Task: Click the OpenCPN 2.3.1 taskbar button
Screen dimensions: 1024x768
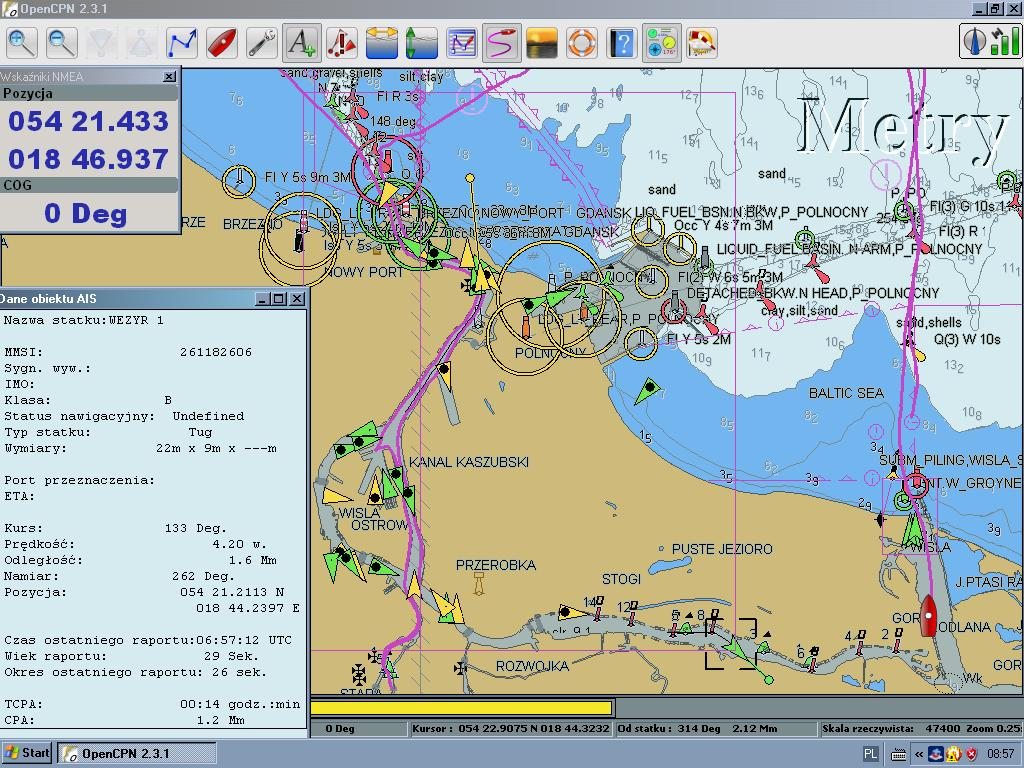Action: [136, 754]
